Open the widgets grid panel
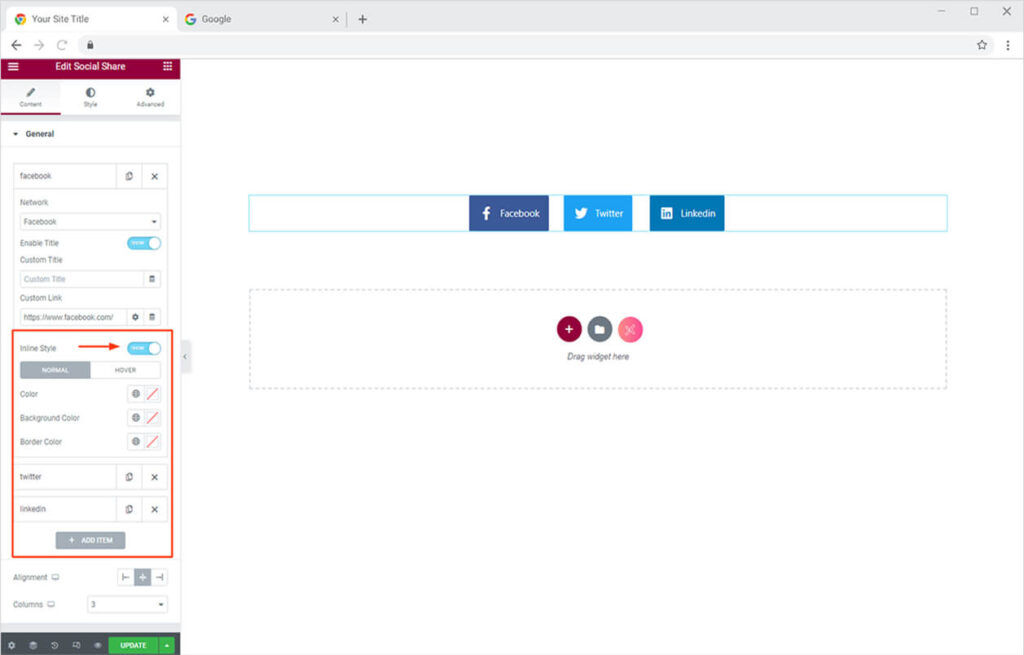The image size is (1024, 655). 167,66
